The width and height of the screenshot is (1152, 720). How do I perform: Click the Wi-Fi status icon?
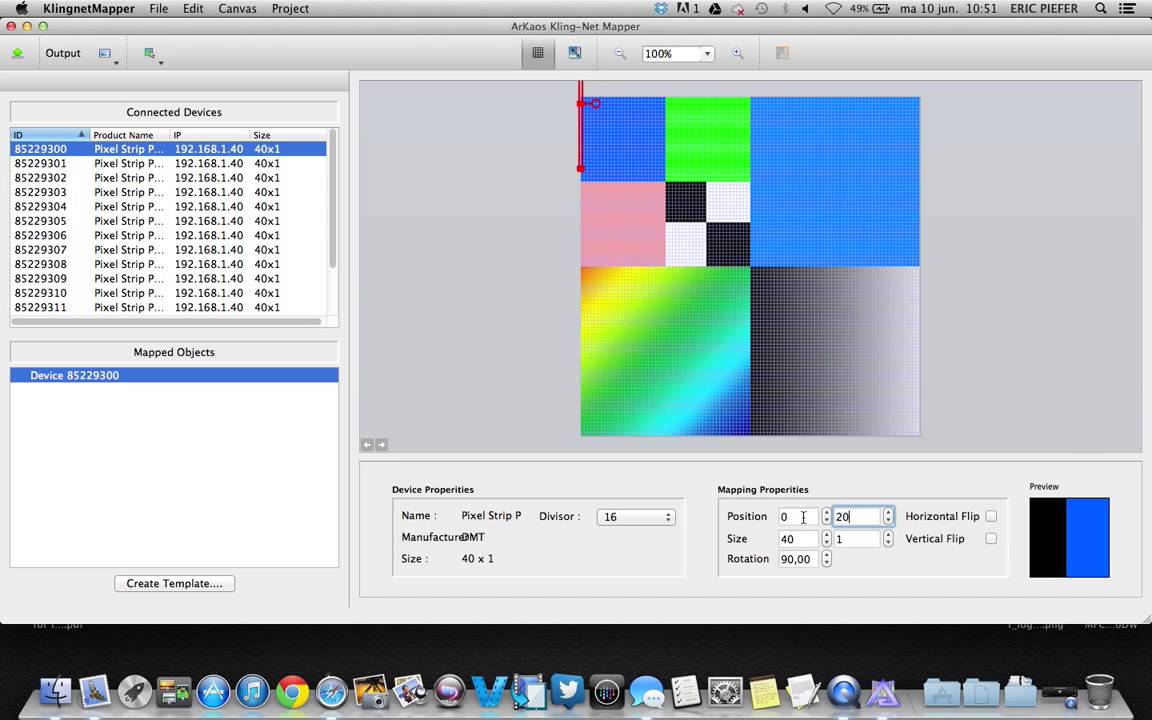[833, 9]
